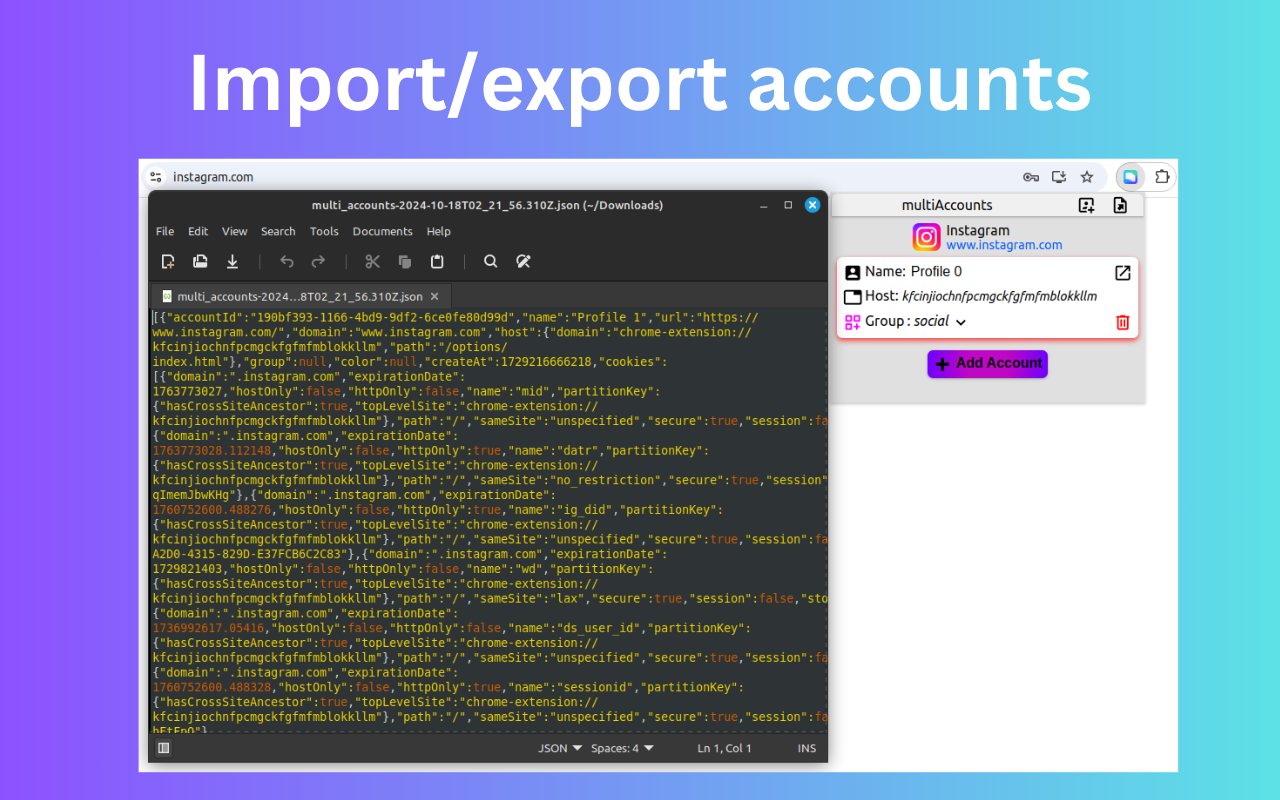Screen dimensions: 1280x800
Task: Click the Name: Profile 0 text
Action: tap(913, 272)
